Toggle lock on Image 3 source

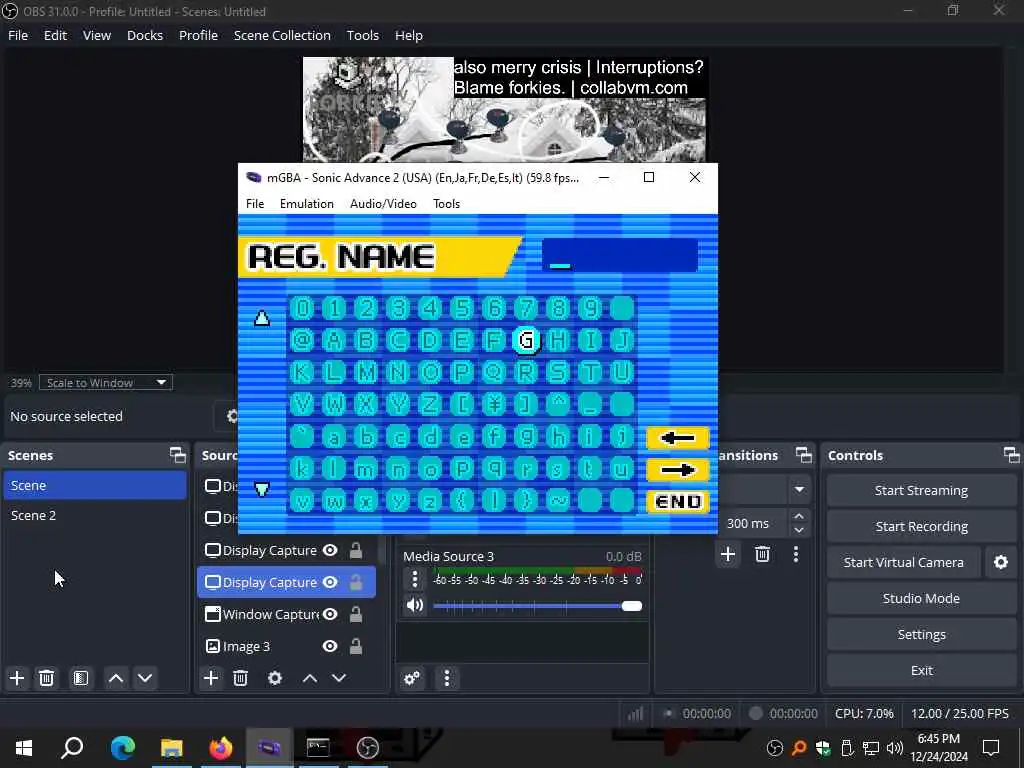356,647
